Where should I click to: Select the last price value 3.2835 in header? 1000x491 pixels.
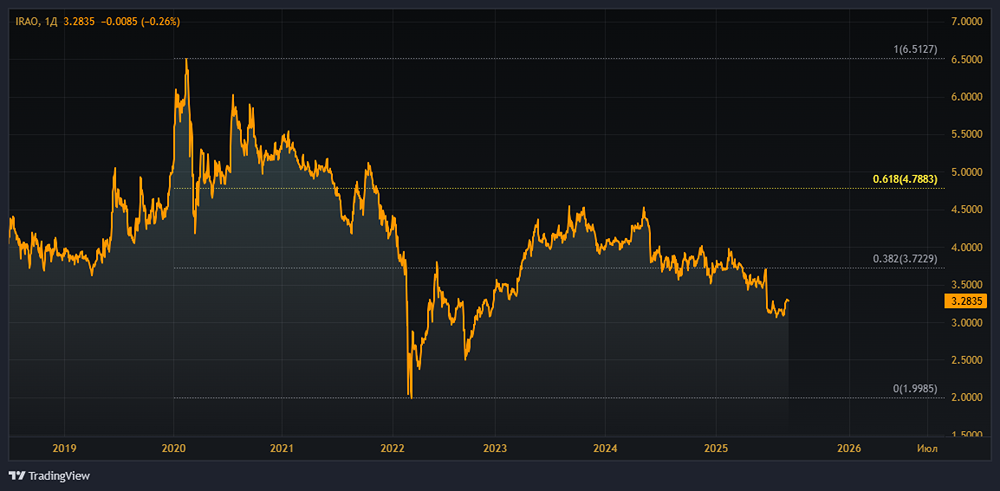(x=79, y=22)
